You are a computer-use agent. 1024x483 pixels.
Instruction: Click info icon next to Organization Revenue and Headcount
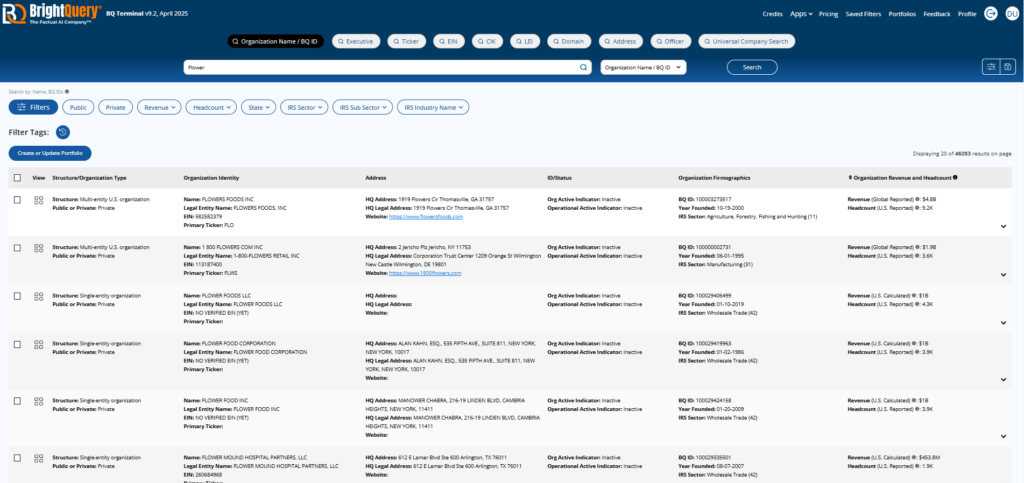click(x=955, y=178)
